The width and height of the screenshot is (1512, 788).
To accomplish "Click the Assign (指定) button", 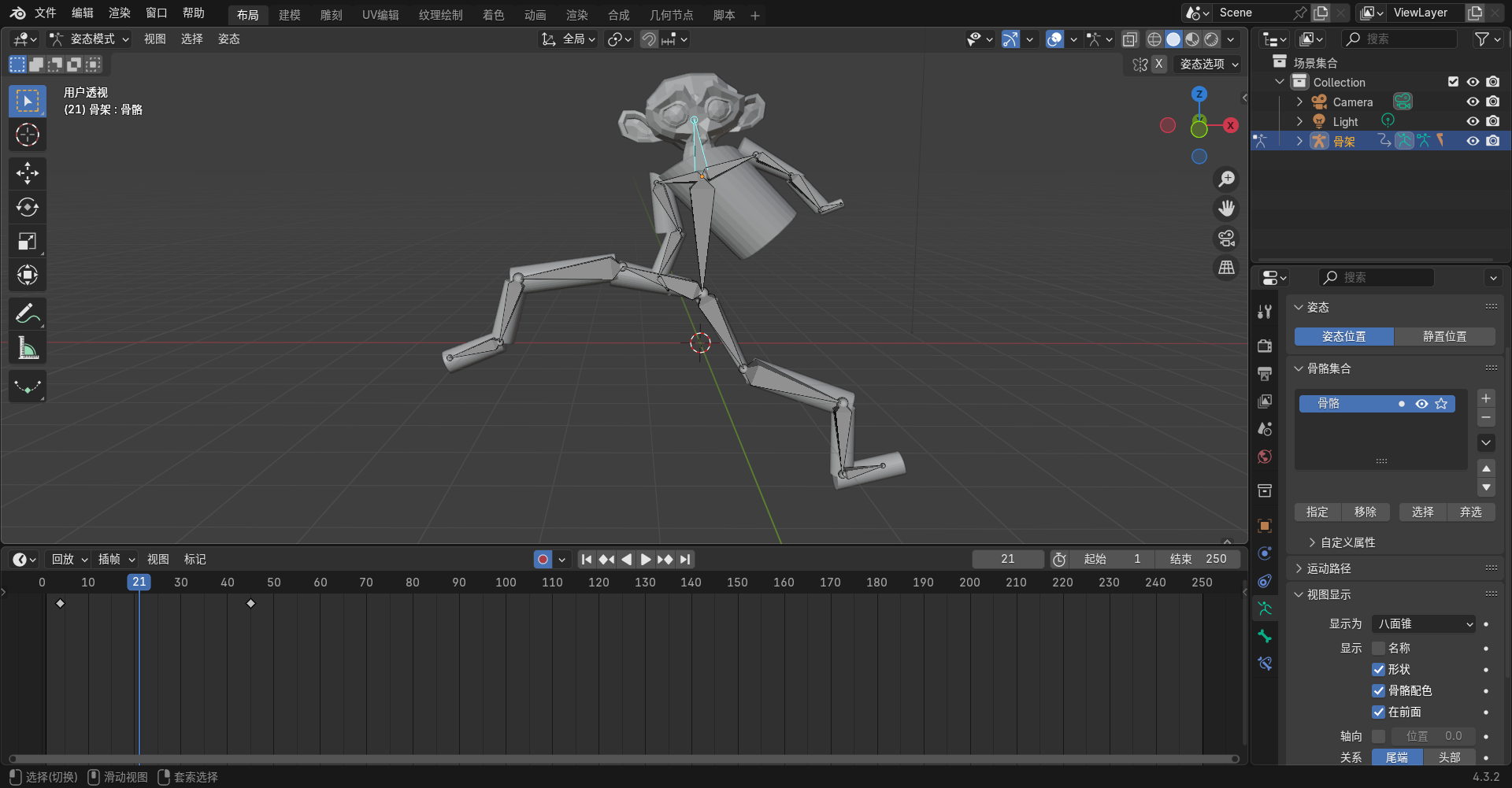I will pyautogui.click(x=1317, y=512).
